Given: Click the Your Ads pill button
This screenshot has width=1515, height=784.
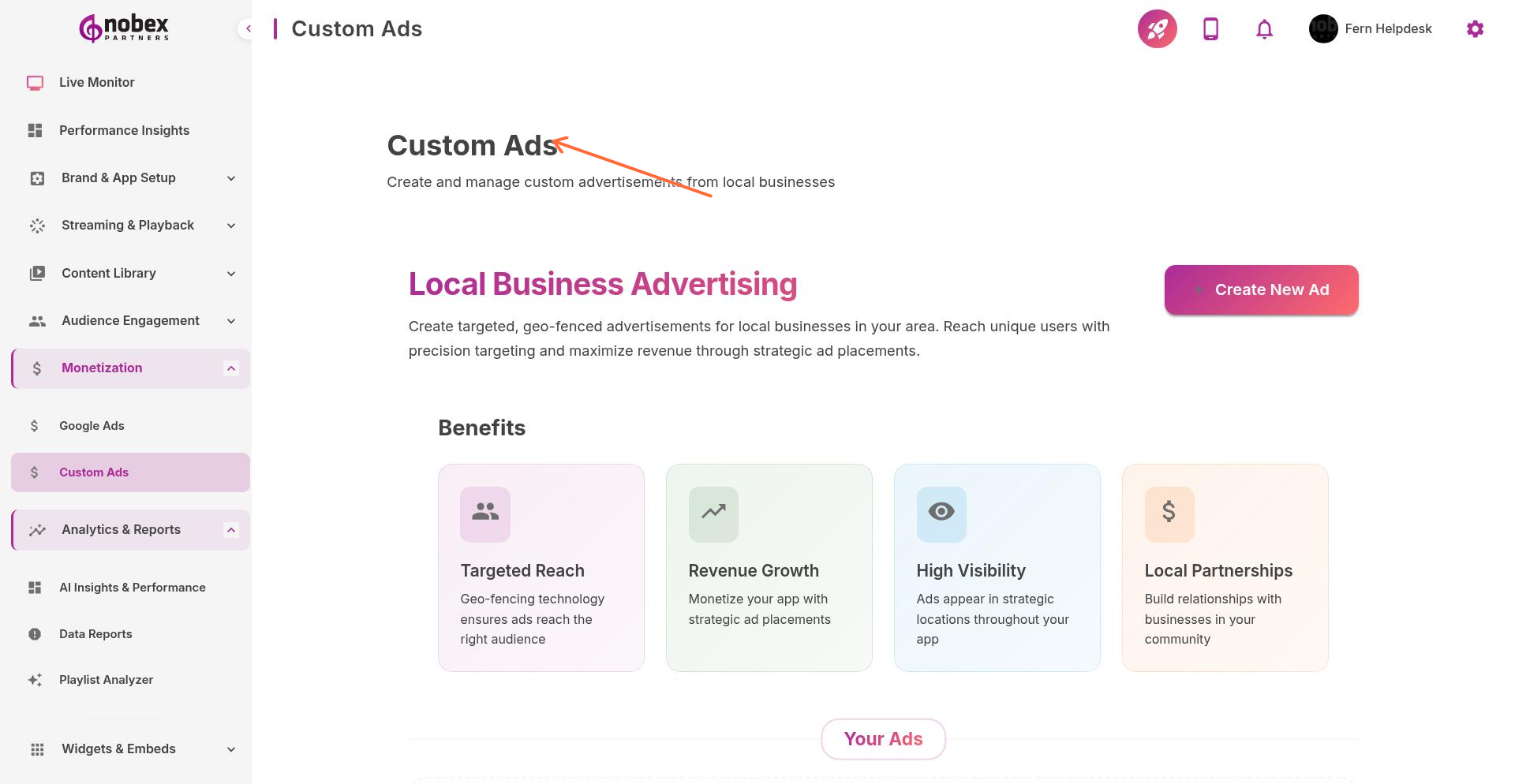Looking at the screenshot, I should tap(883, 739).
